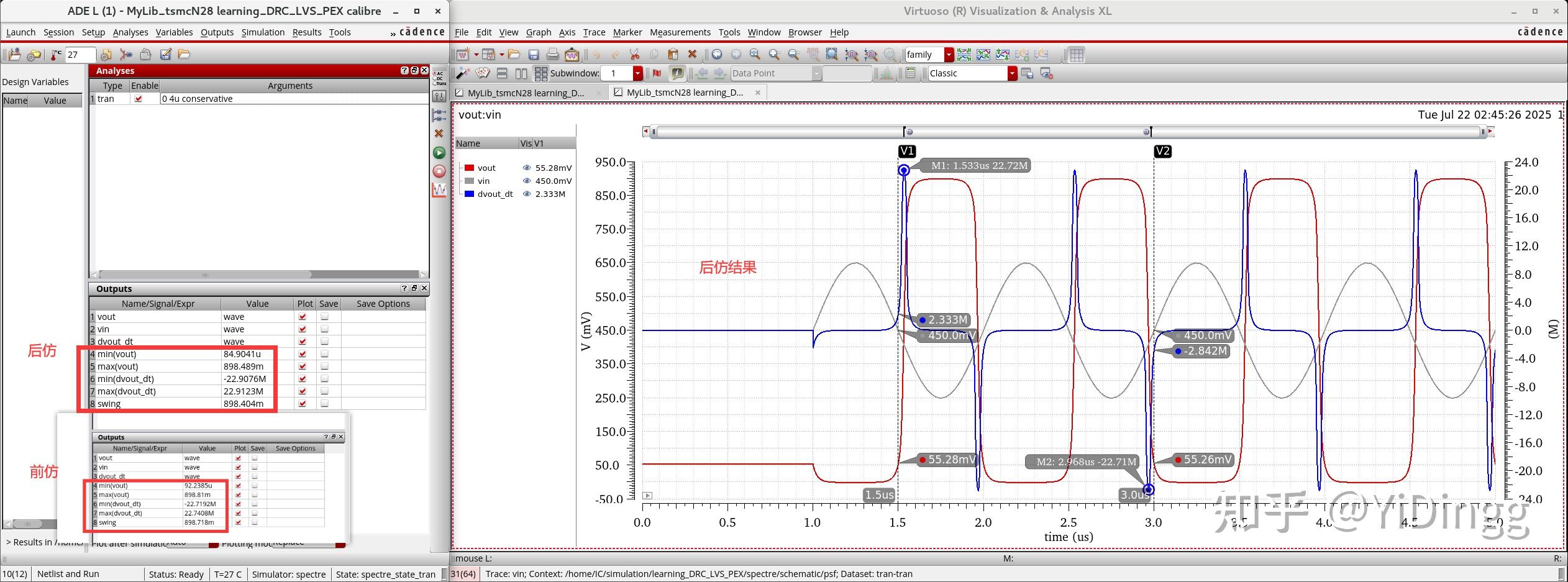The width and height of the screenshot is (1568, 582).
Task: Run the simulation with the green play icon
Action: coord(439,152)
